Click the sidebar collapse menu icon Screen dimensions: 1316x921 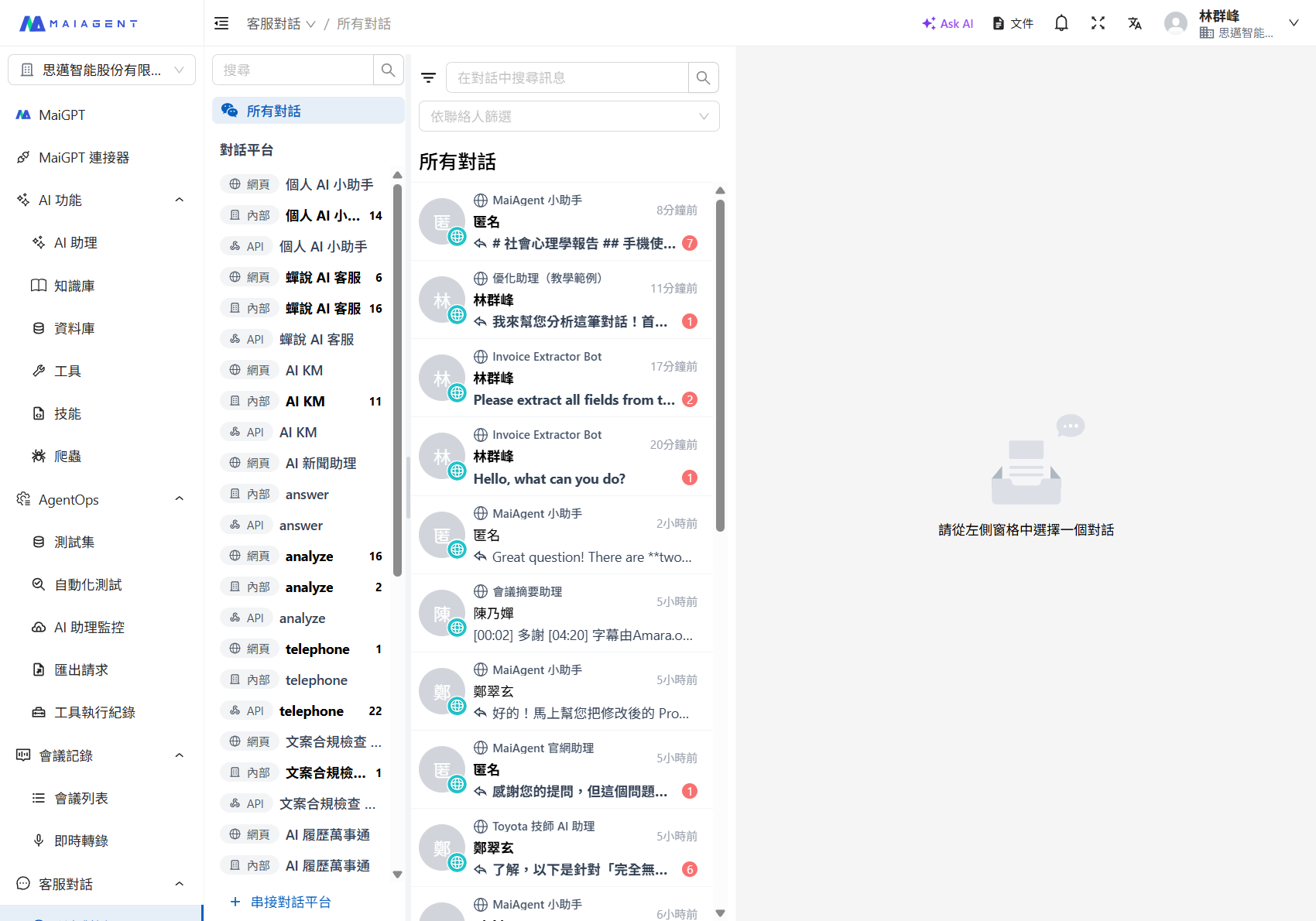(221, 23)
